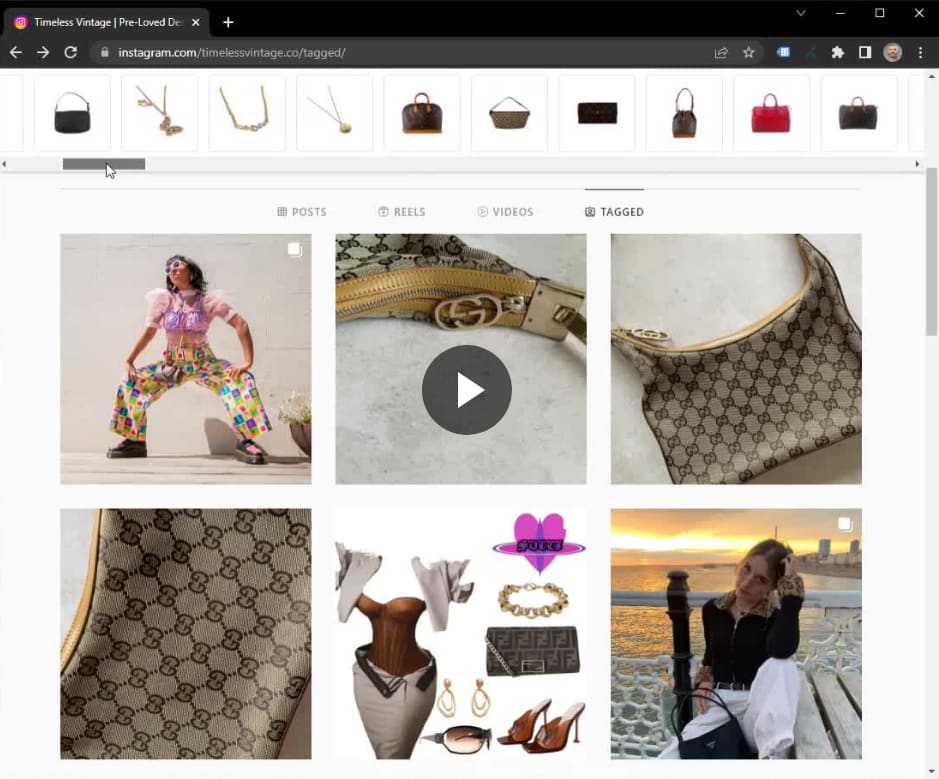Bookmark this page with the star icon
This screenshot has width=939, height=779.
point(749,53)
